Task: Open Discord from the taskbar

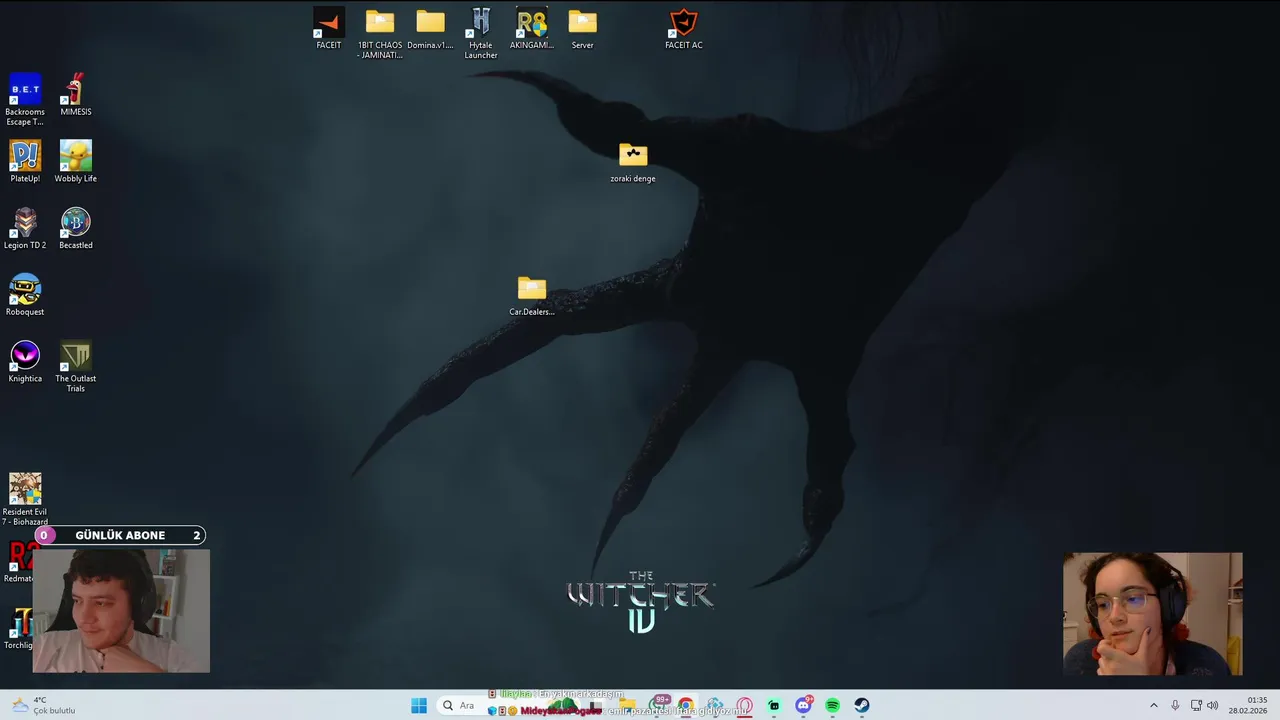Action: pos(803,705)
